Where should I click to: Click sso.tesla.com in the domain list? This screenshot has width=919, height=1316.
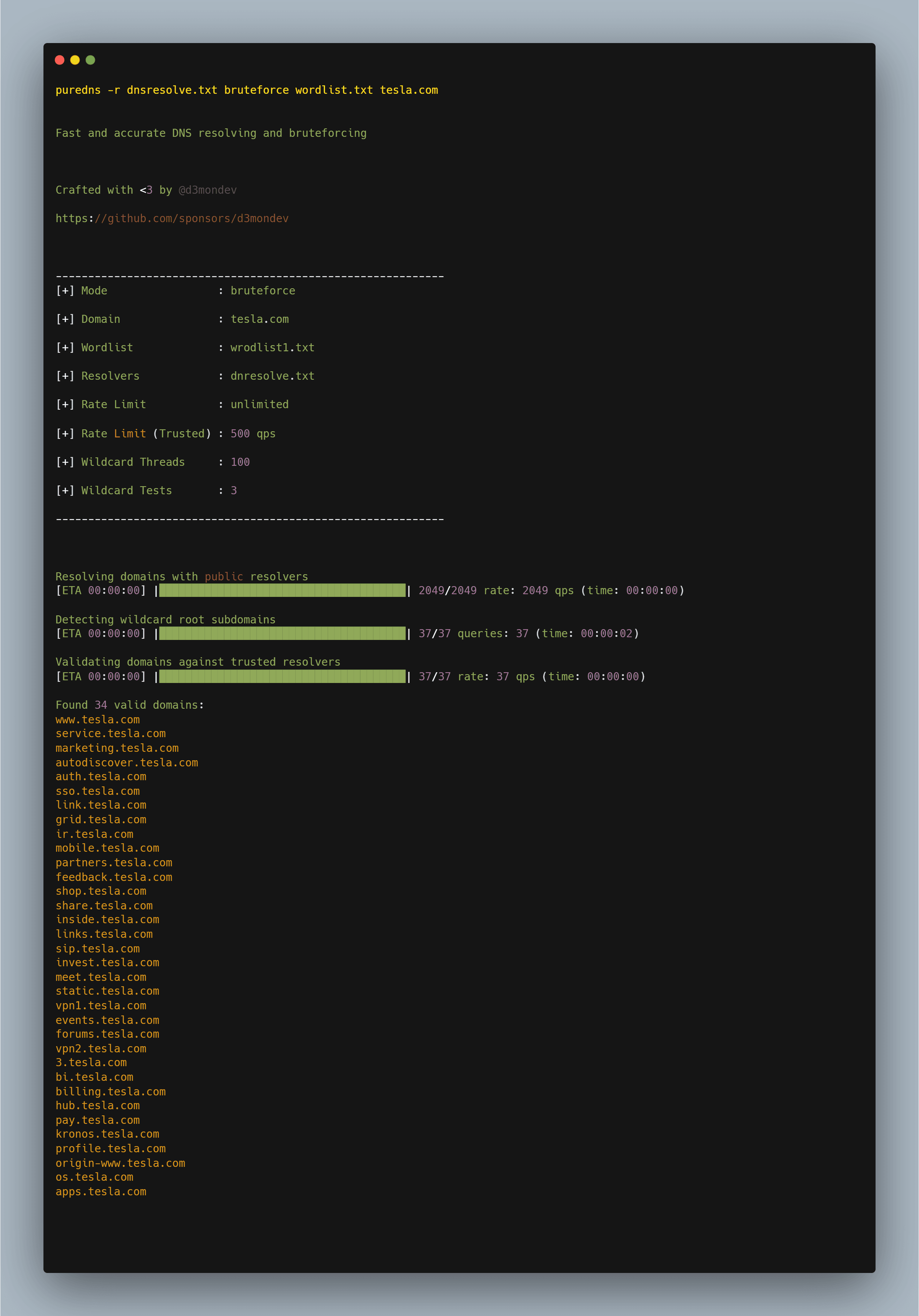pyautogui.click(x=97, y=791)
